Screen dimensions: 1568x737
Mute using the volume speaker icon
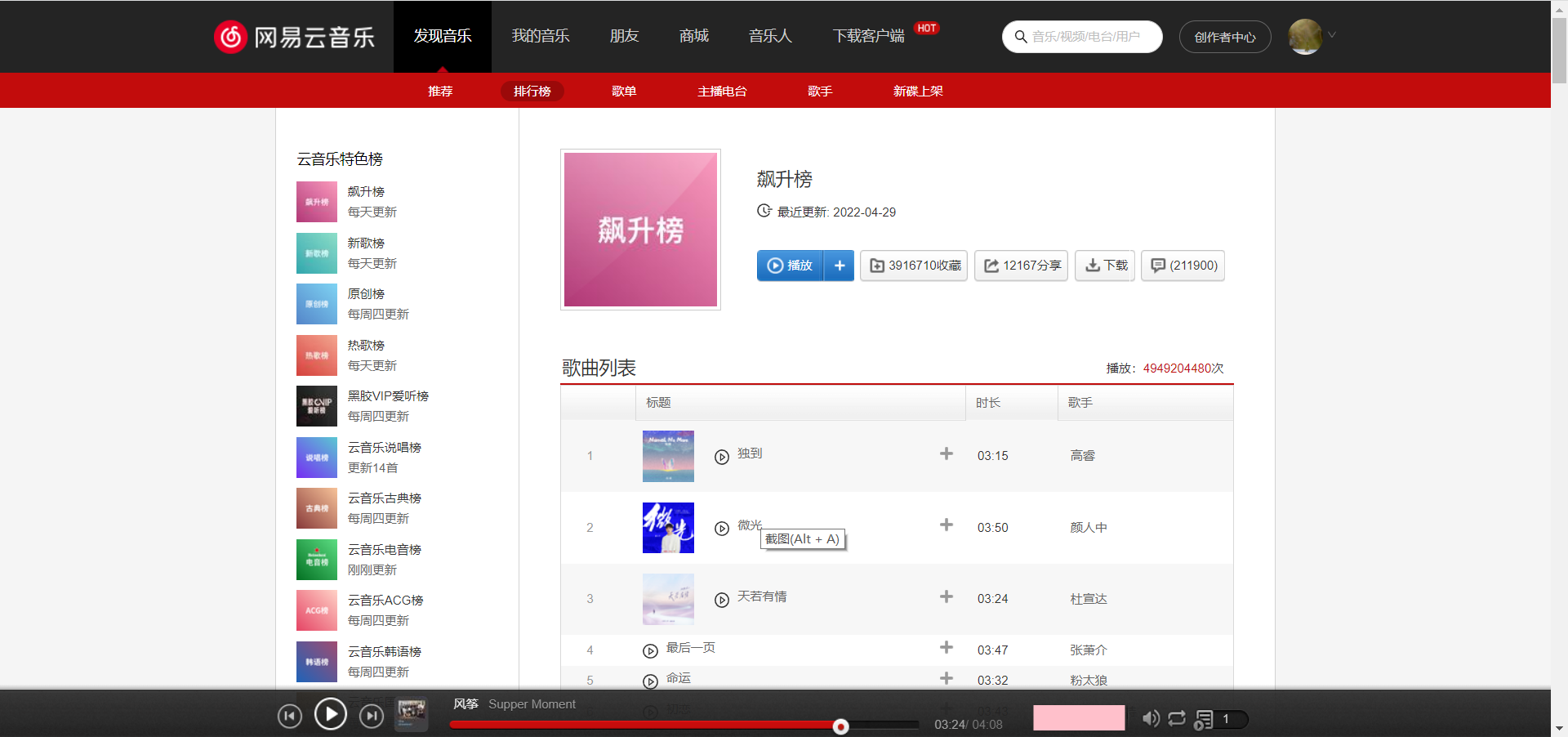[1151, 718]
